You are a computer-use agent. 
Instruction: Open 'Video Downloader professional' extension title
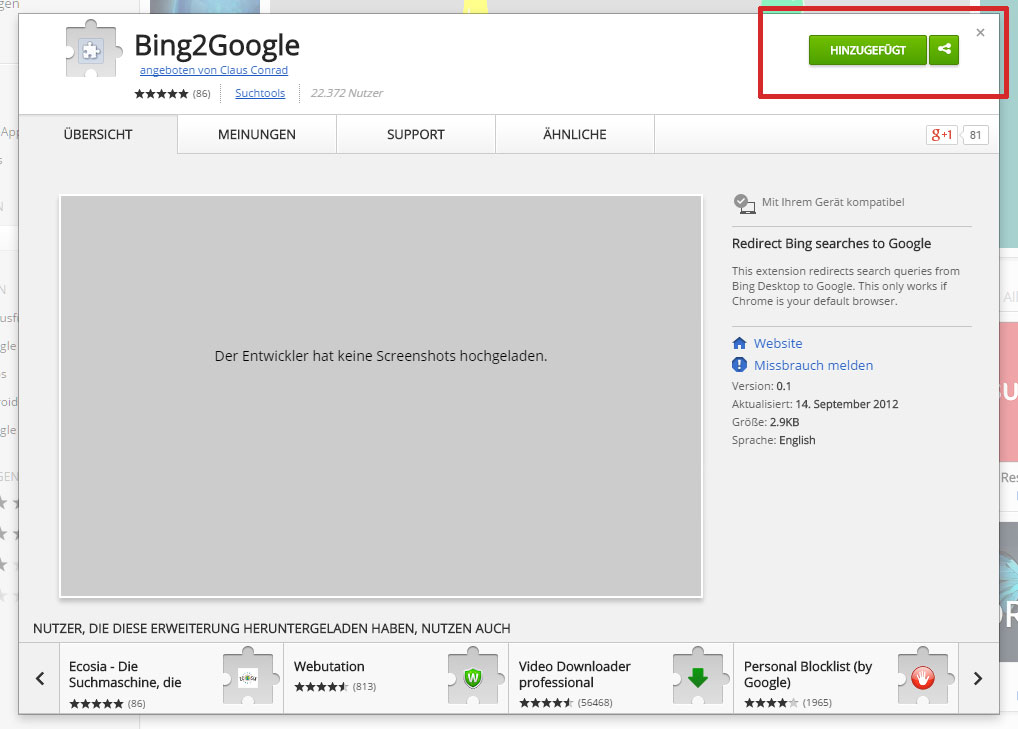(575, 674)
